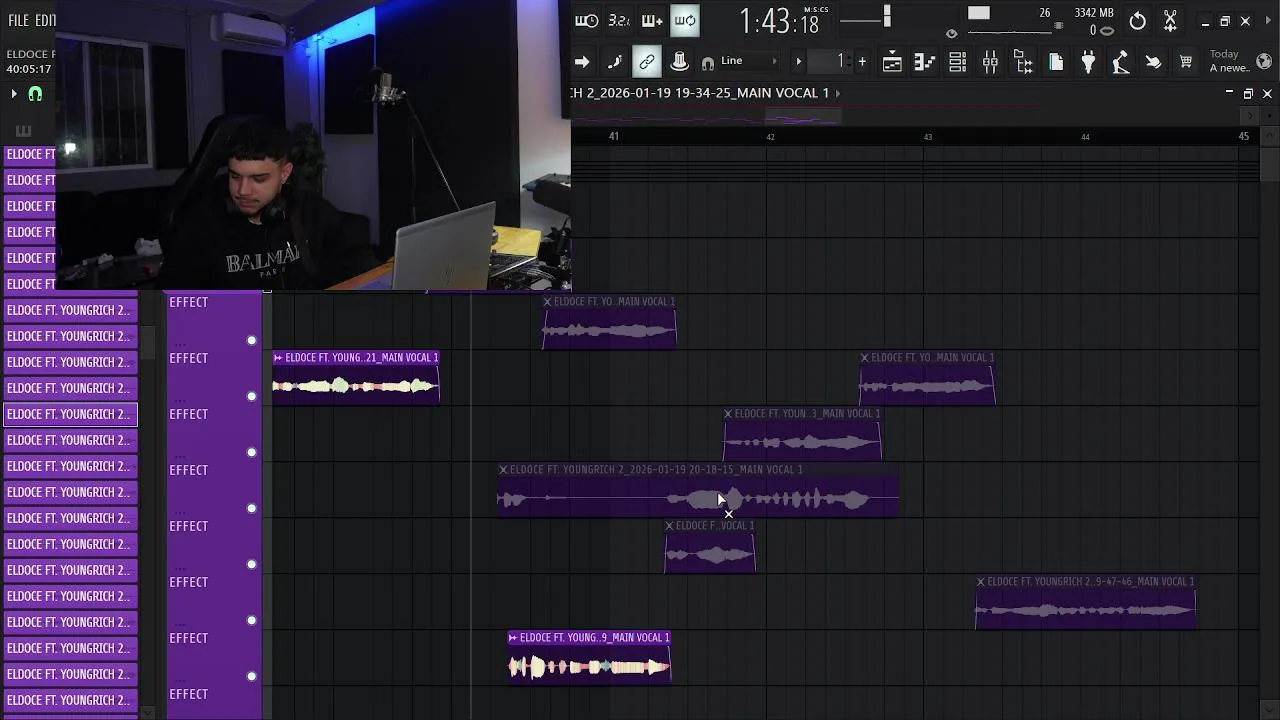The image size is (1280, 720).
Task: Expand the small arrow left of green magnet
Action: point(14,94)
